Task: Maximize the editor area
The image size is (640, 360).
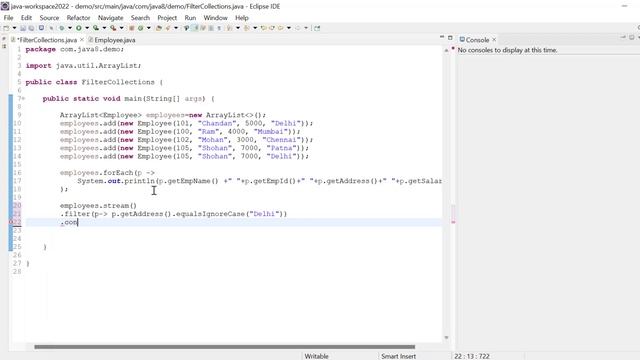Action: [x=450, y=38]
